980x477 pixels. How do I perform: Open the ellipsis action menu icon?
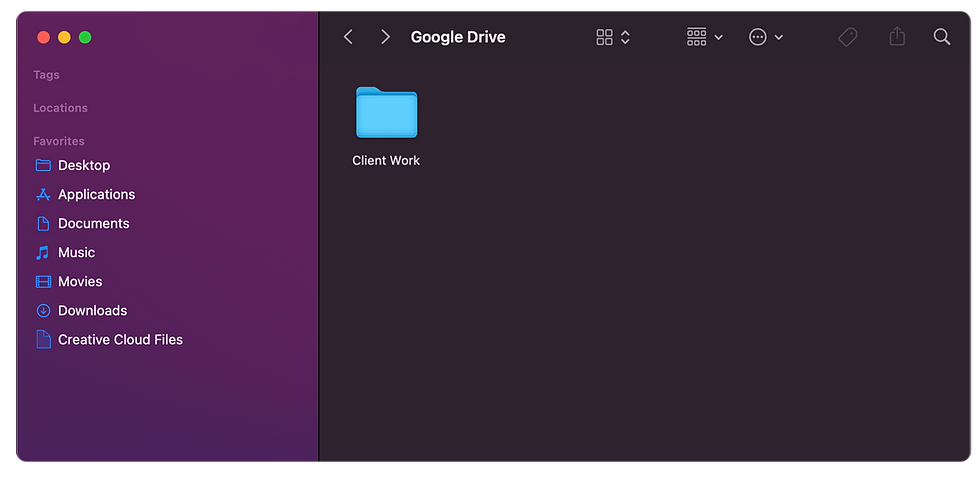point(758,37)
